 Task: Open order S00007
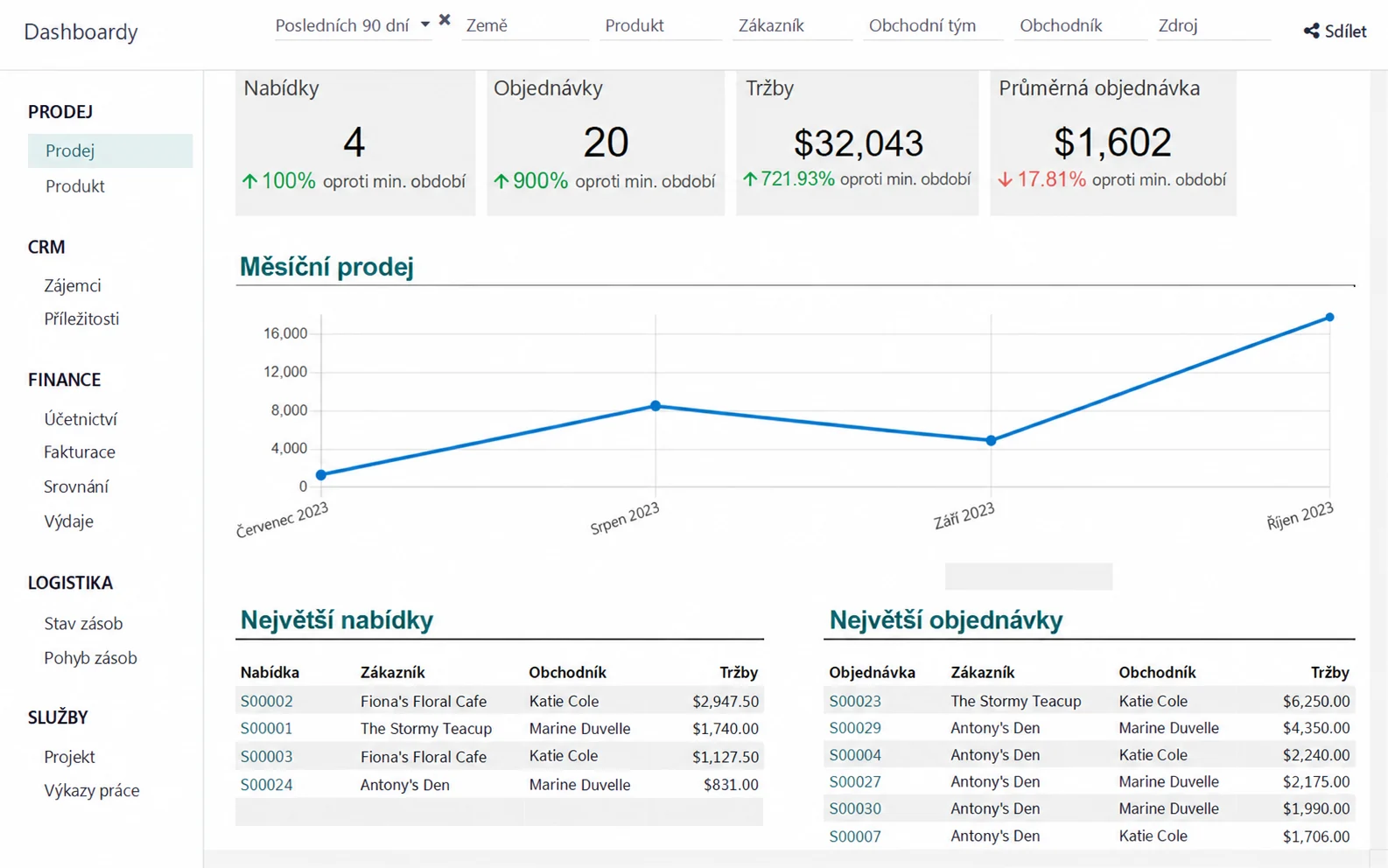pyautogui.click(x=855, y=836)
